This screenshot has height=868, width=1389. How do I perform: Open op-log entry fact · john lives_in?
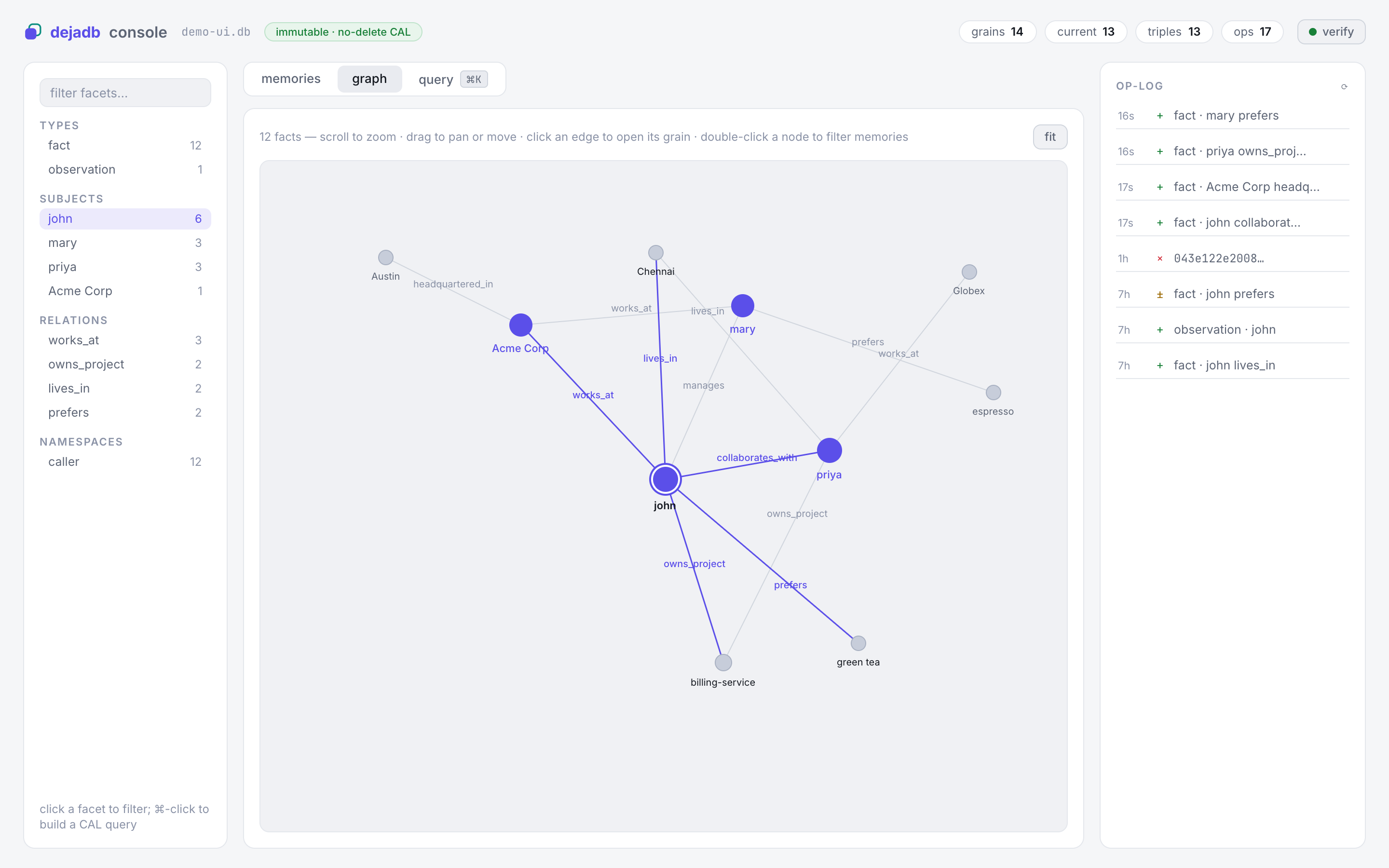tap(1232, 365)
